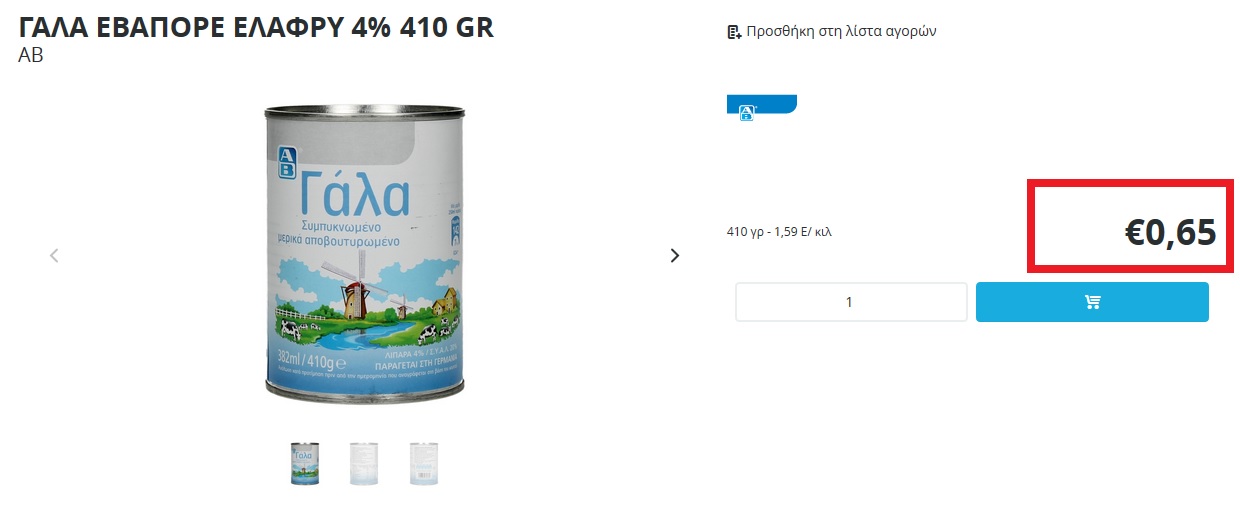Add the product to cart with blue button
Image resolution: width=1240 pixels, height=506 pixels.
1092,302
